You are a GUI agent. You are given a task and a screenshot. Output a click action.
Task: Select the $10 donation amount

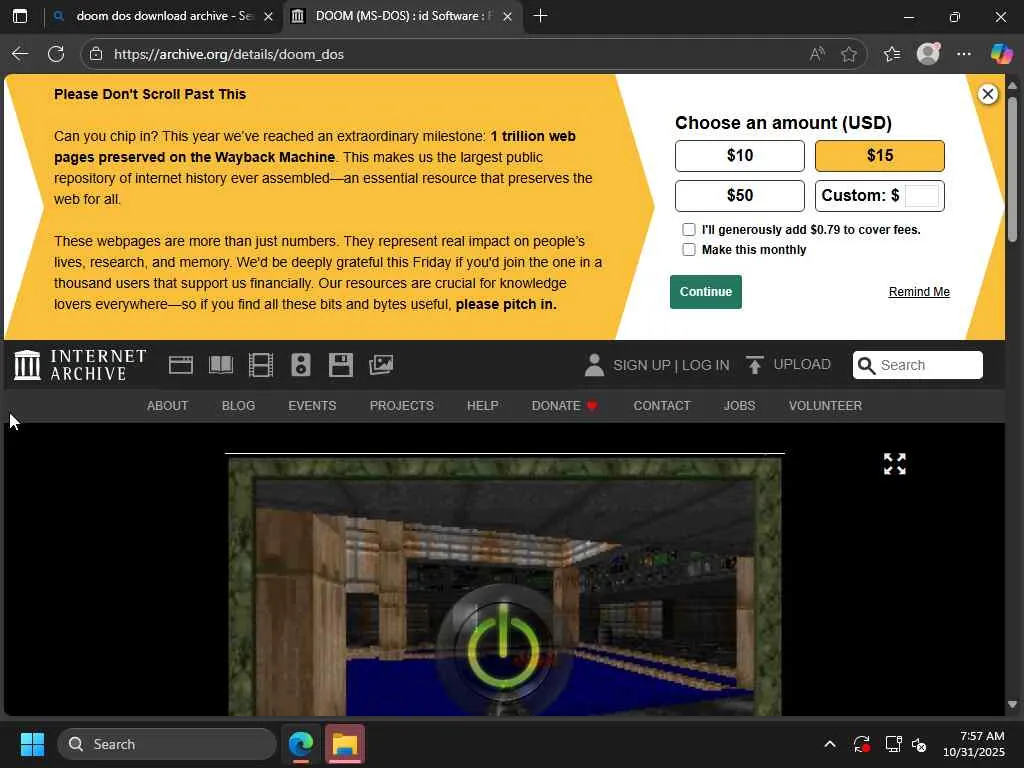[739, 155]
